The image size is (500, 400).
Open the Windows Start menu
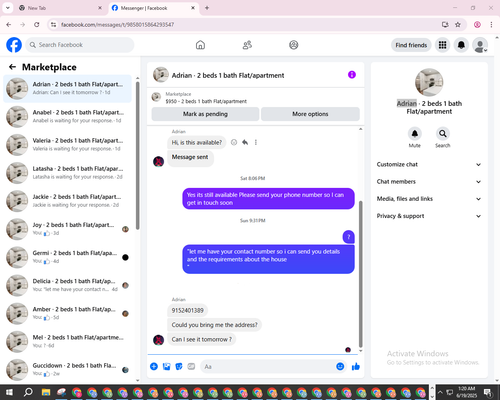pyautogui.click(x=9, y=392)
